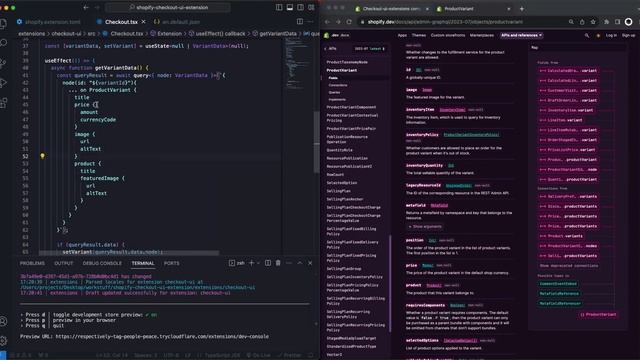Split the VS Code editor to the right
Viewport: 640px width, 360px height.
300,21
